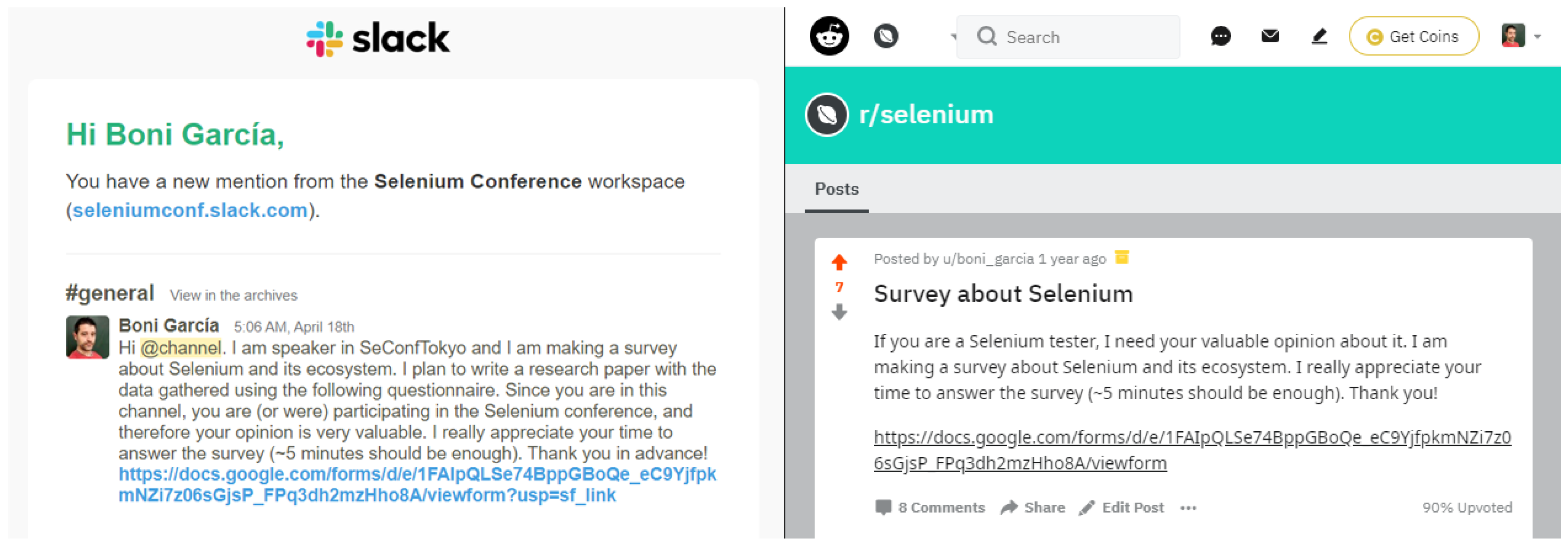Upvote the Survey about Selenium post
Image resolution: width=1568 pixels, height=545 pixels.
839,262
